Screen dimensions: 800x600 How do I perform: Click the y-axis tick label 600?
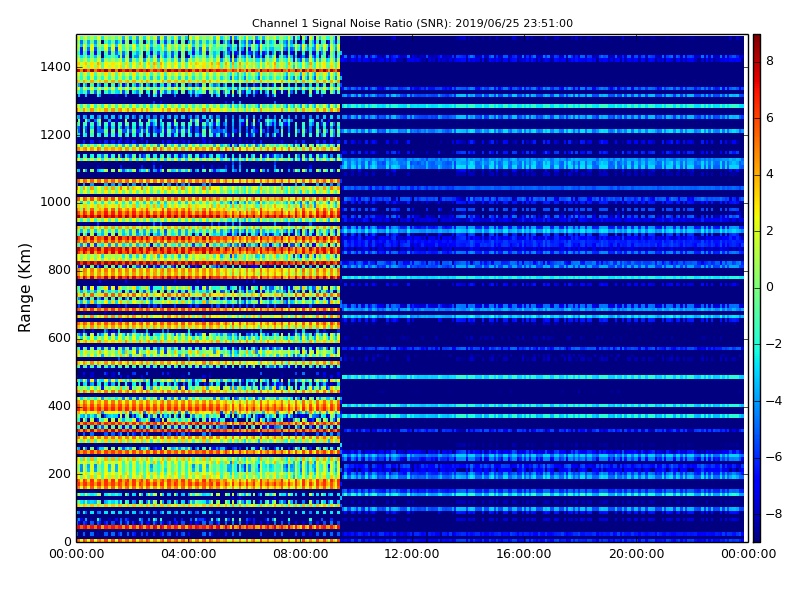[x=59, y=338]
